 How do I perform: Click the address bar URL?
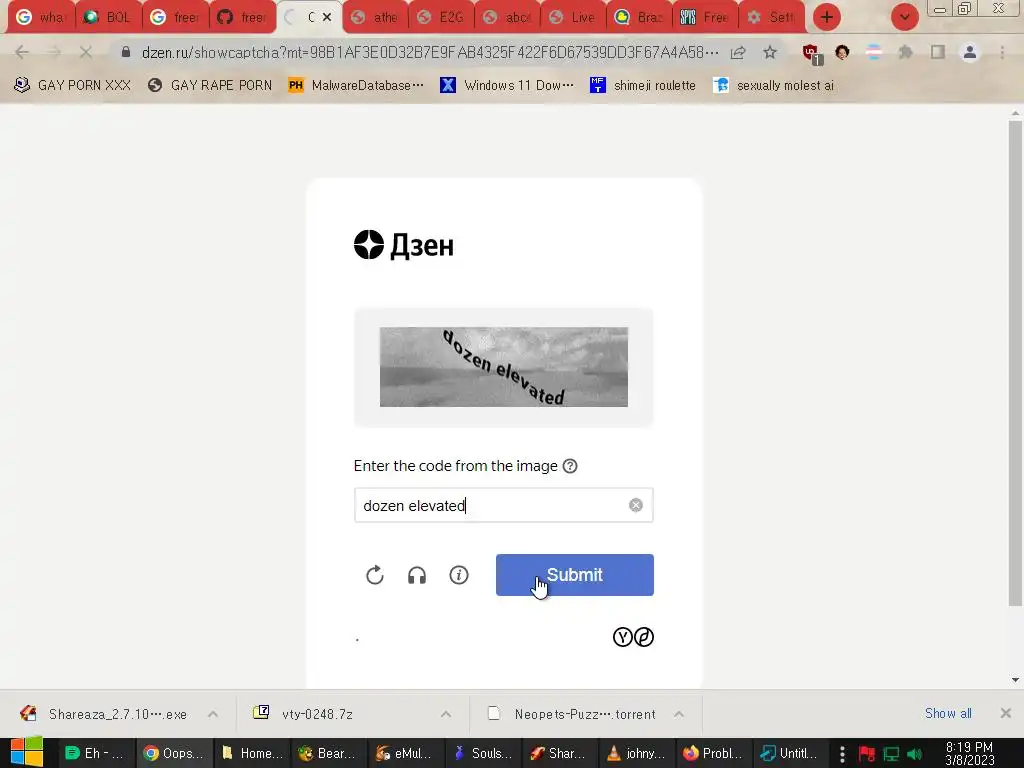point(430,52)
